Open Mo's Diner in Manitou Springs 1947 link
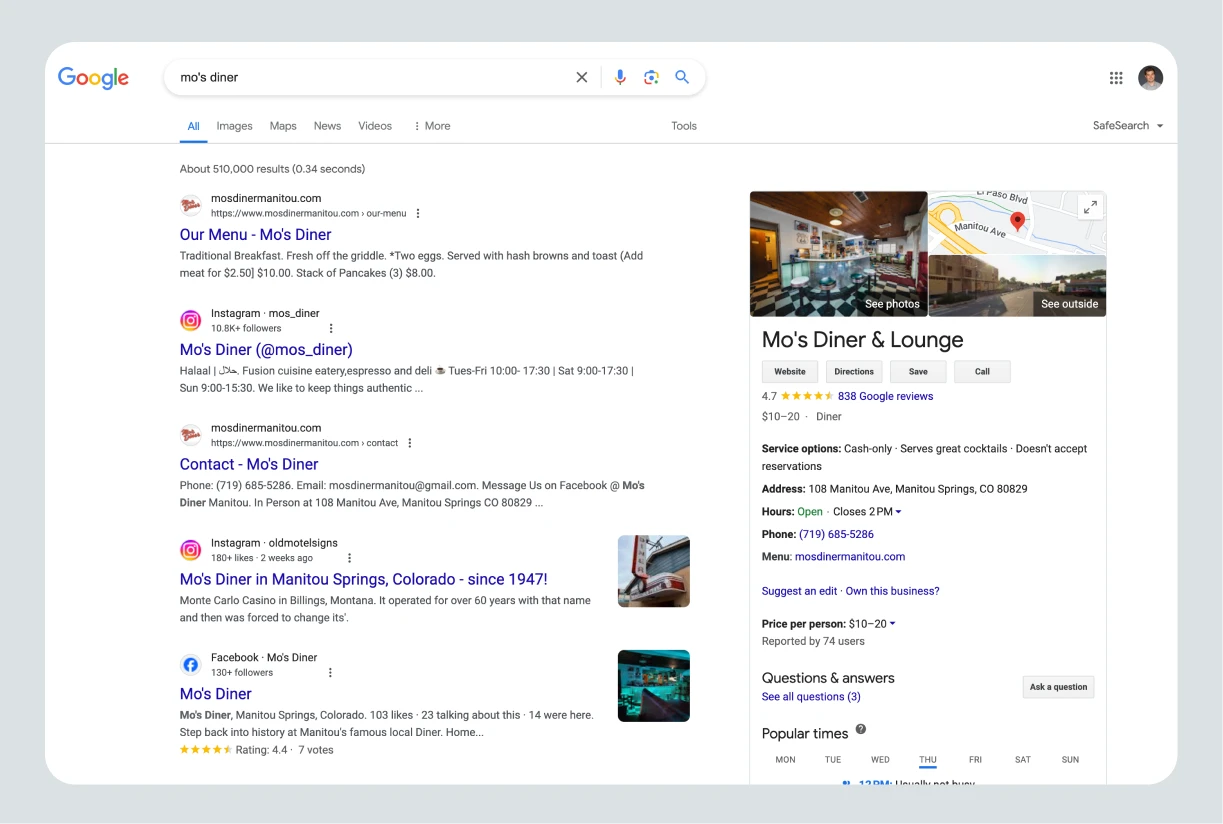Viewport: 1223px width, 824px height. [x=363, y=580]
